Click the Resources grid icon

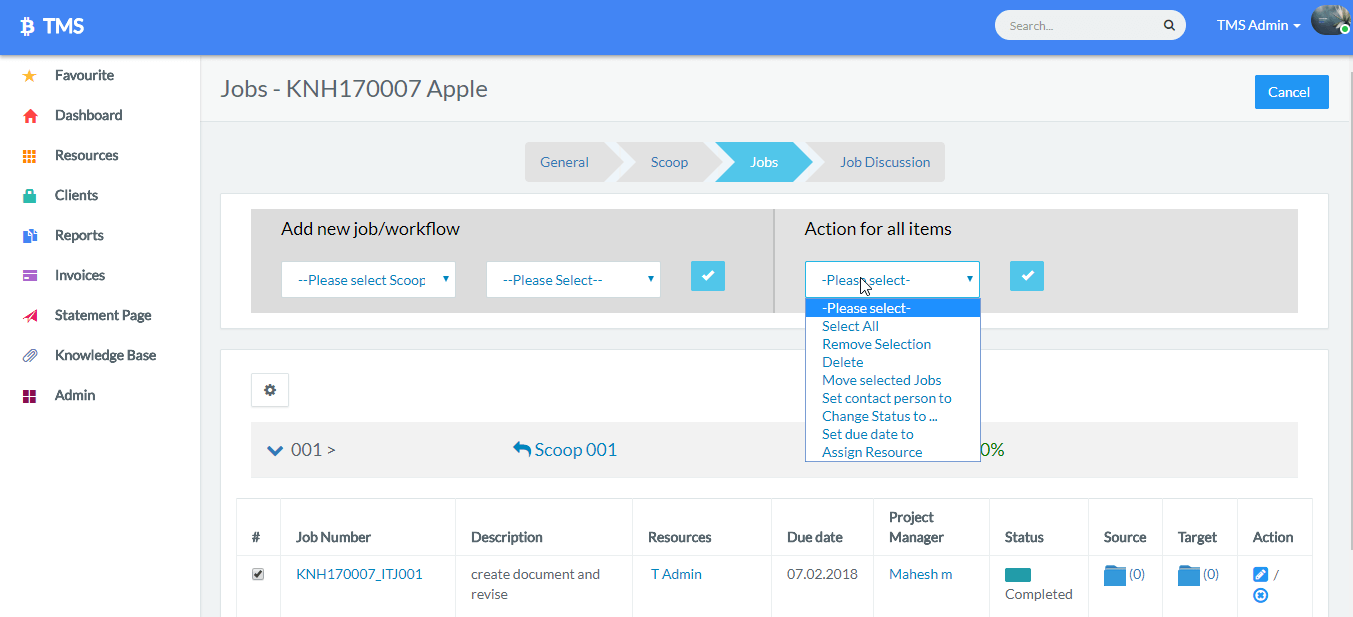30,156
